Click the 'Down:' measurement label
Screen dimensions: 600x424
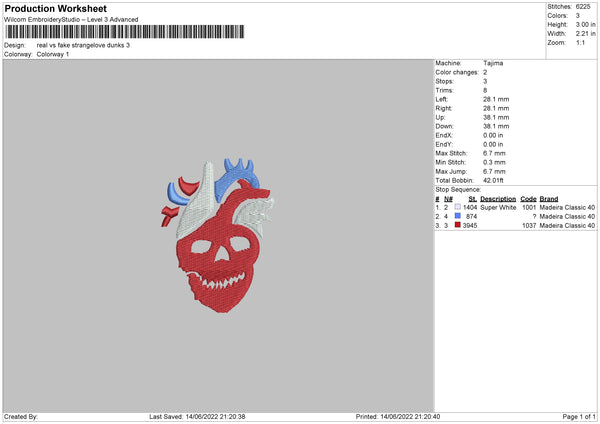(x=444, y=126)
